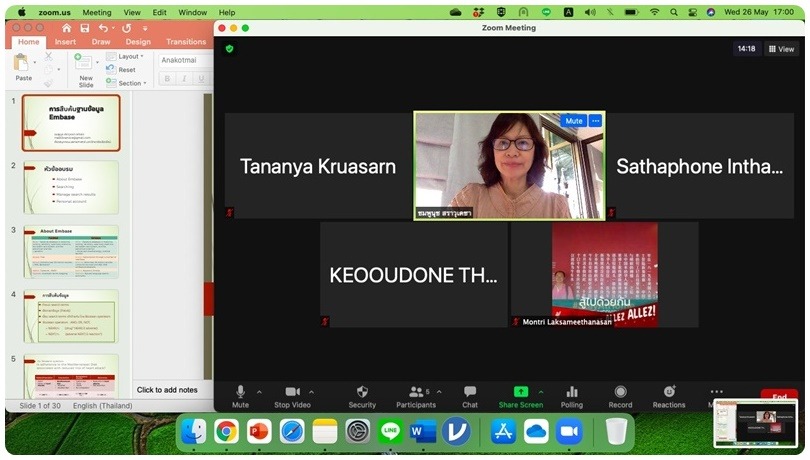Expand the audio options arrow beside Mute
Image resolution: width=810 pixels, height=460 pixels.
click(259, 392)
